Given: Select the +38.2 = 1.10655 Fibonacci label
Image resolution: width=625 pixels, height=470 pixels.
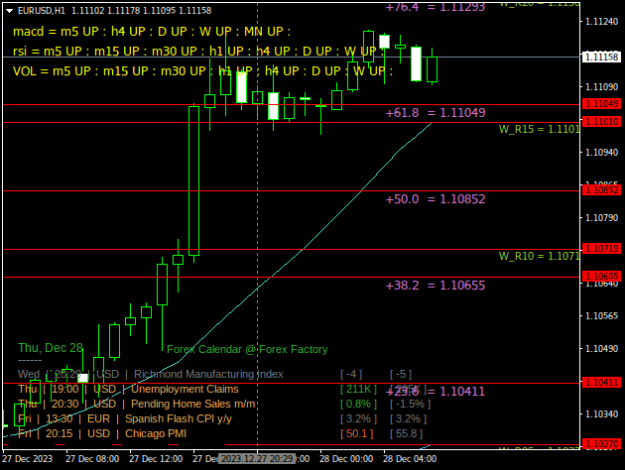Looking at the screenshot, I should pos(435,285).
